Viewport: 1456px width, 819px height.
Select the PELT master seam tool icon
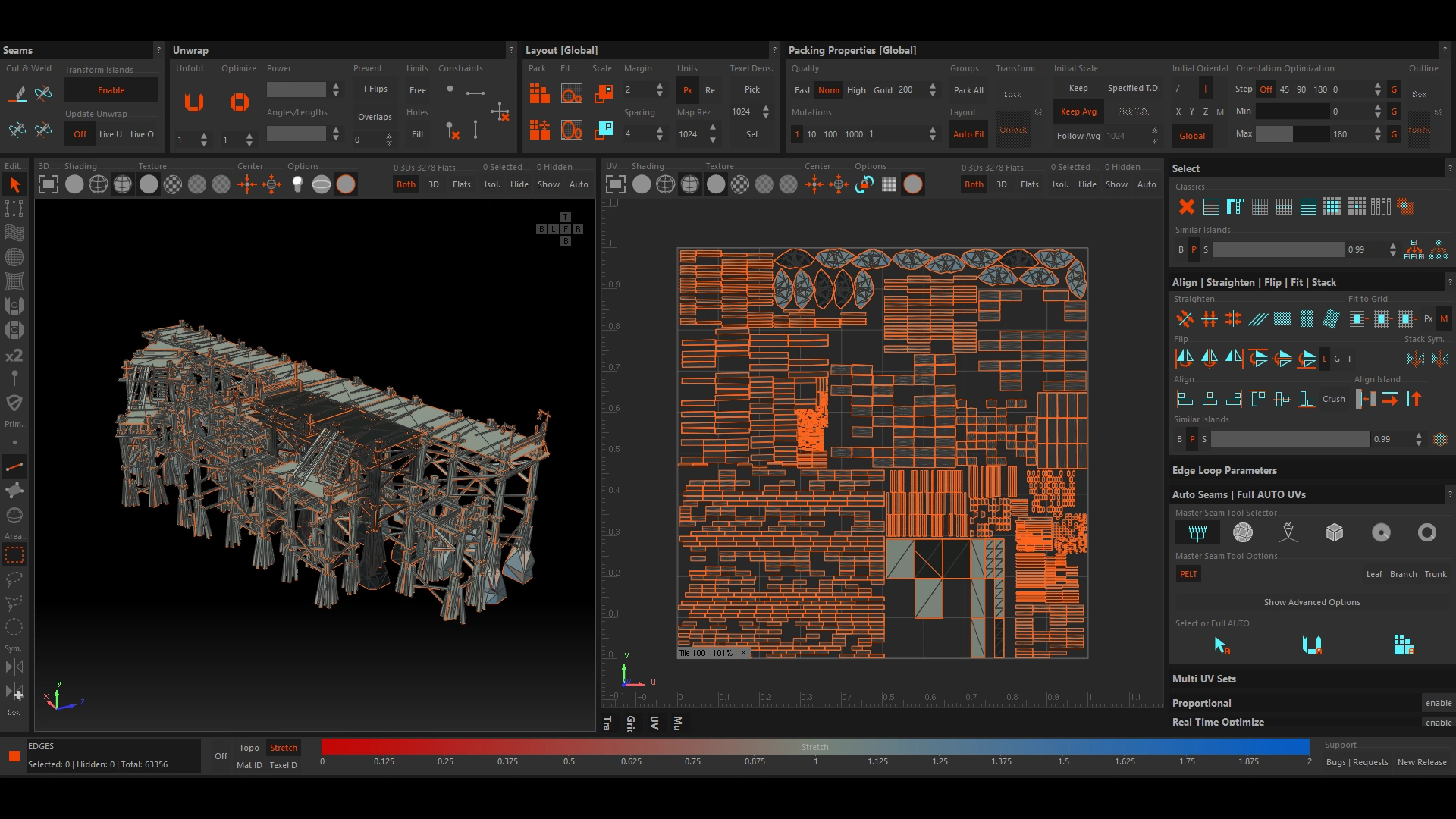(1197, 533)
